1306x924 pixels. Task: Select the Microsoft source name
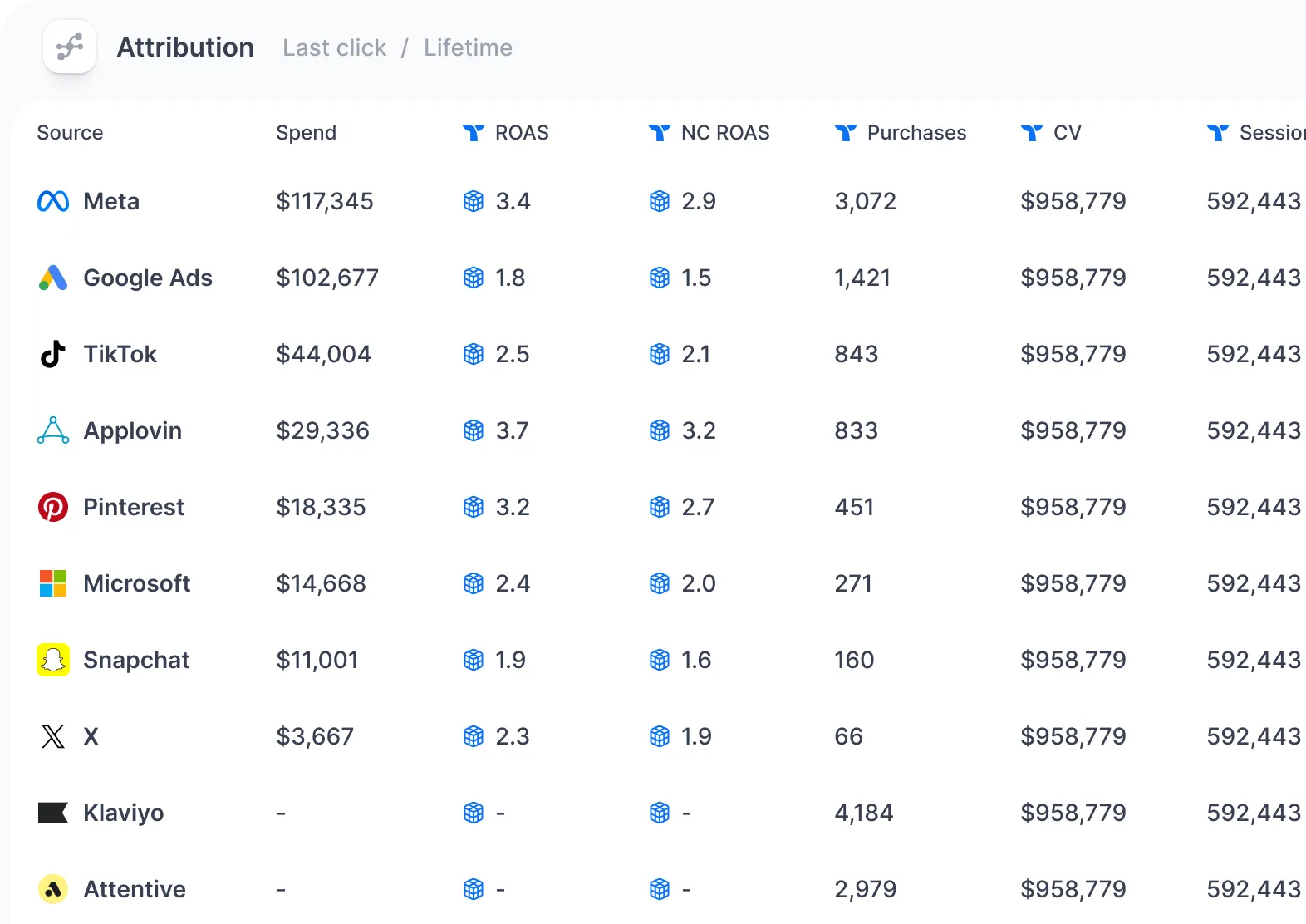[x=137, y=583]
